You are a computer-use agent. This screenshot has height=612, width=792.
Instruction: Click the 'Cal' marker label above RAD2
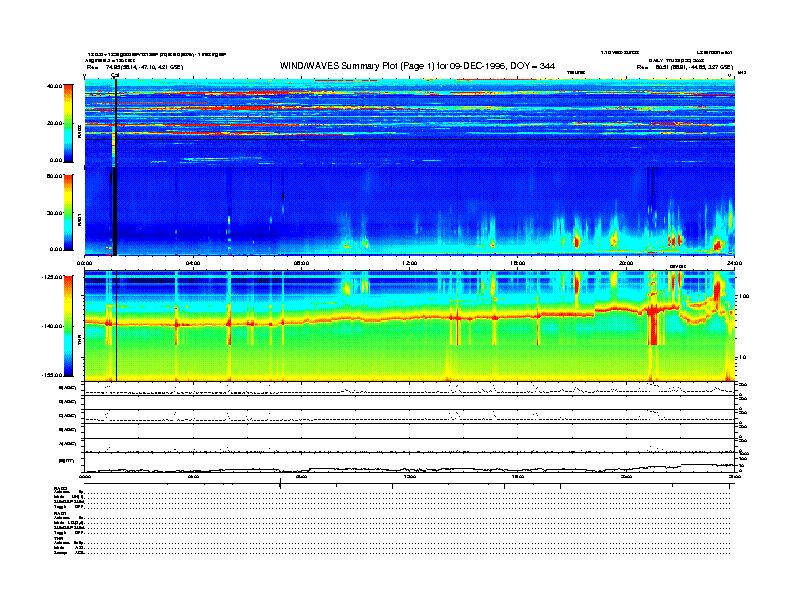pos(115,75)
